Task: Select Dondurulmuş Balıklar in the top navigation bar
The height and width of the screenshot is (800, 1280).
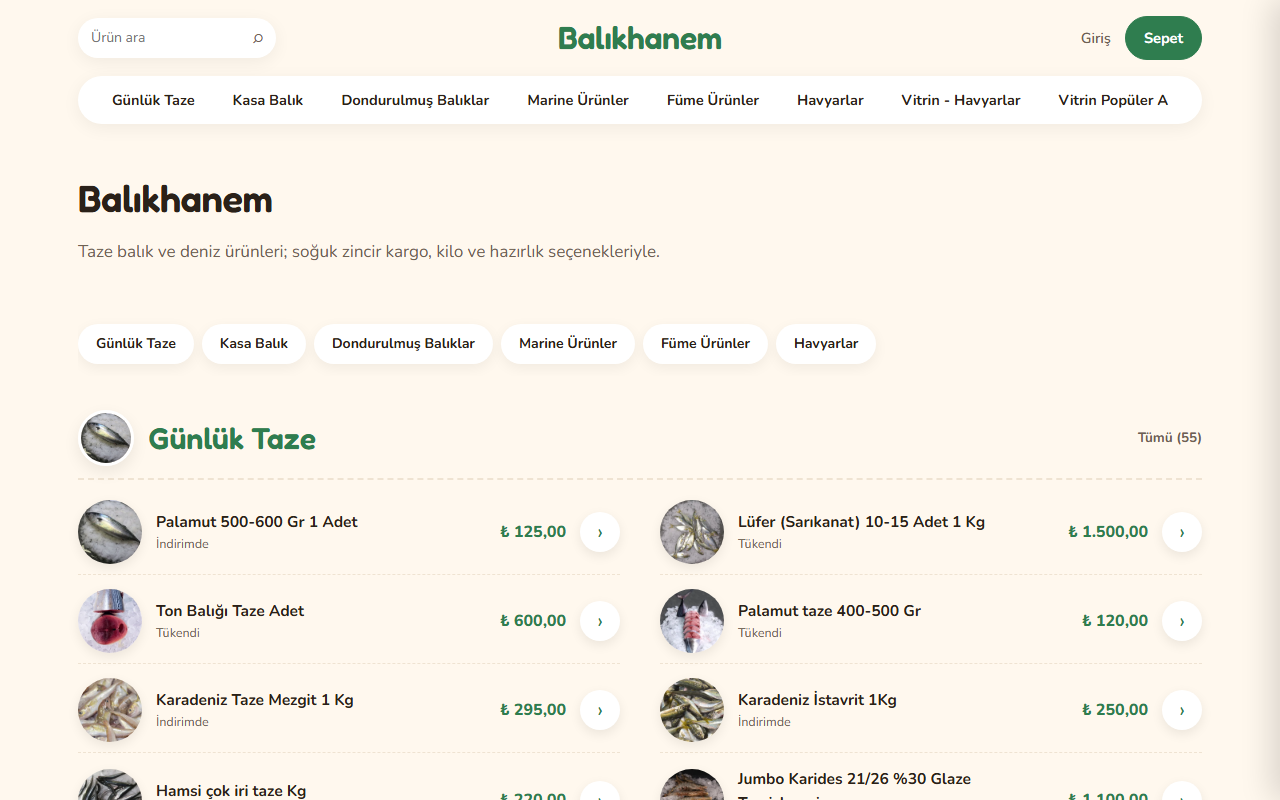Action: coord(415,100)
